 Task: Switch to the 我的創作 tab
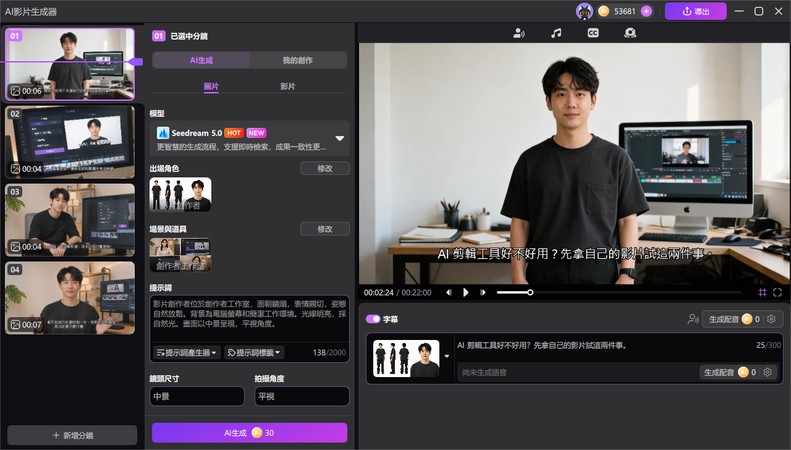298,60
